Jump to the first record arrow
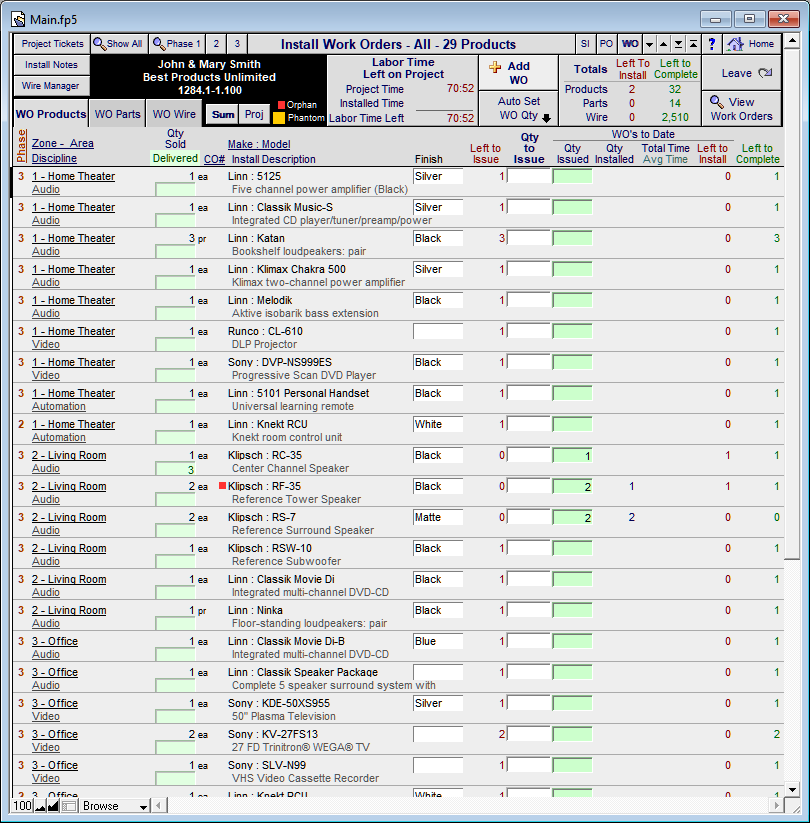The image size is (810, 823). [x=693, y=44]
